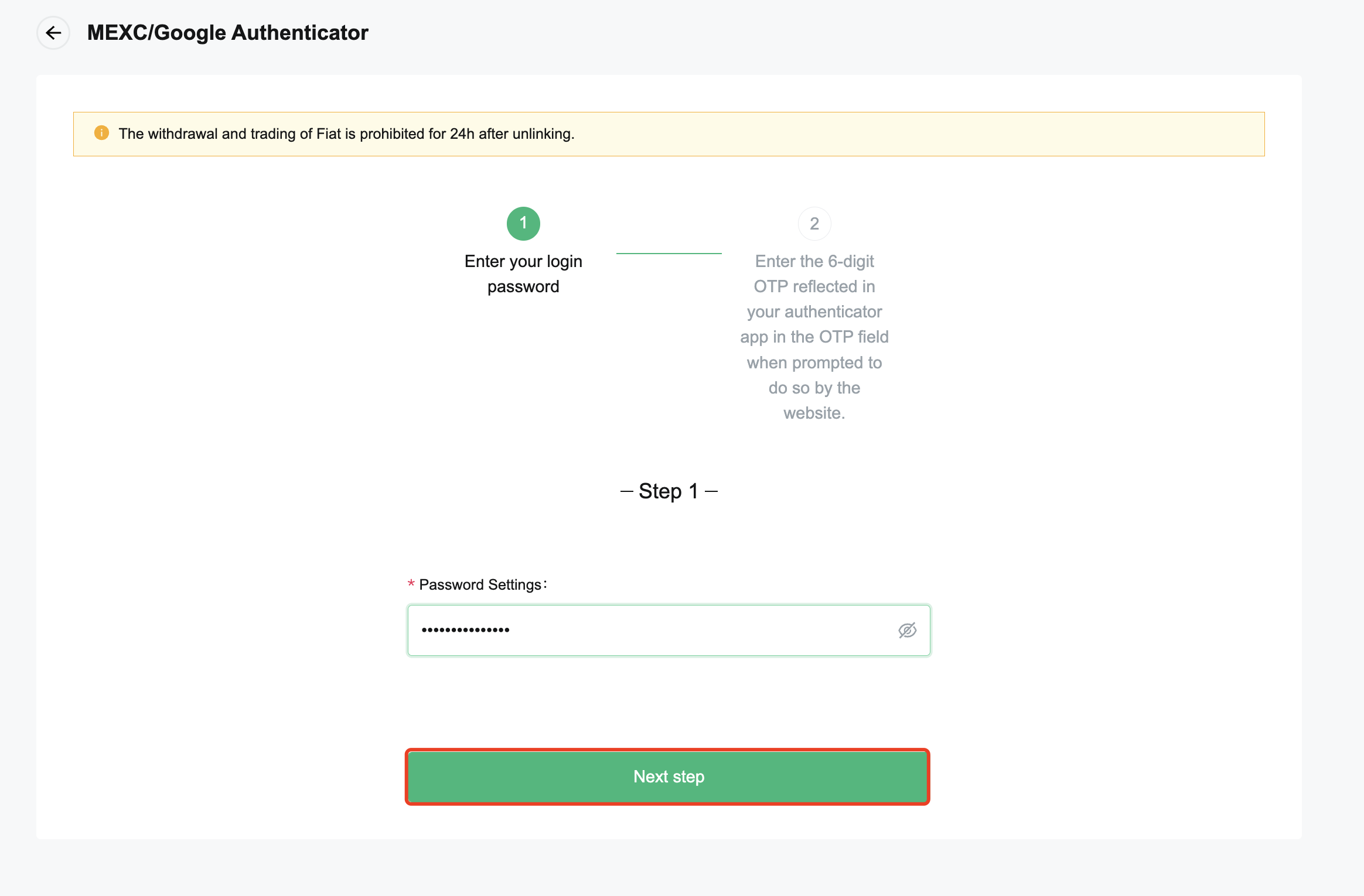This screenshot has height=896, width=1364.
Task: Select the "Enter your login password" step label
Action: pyautogui.click(x=523, y=273)
